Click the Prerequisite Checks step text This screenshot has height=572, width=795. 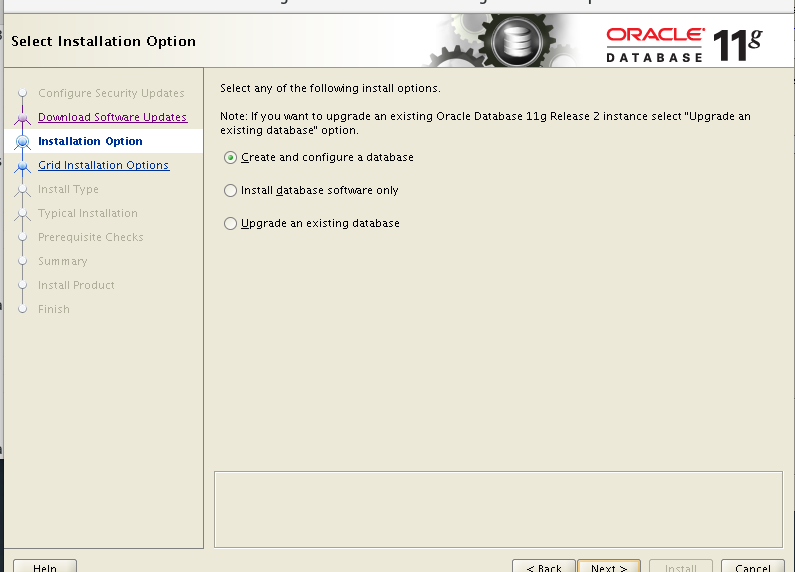[91, 237]
